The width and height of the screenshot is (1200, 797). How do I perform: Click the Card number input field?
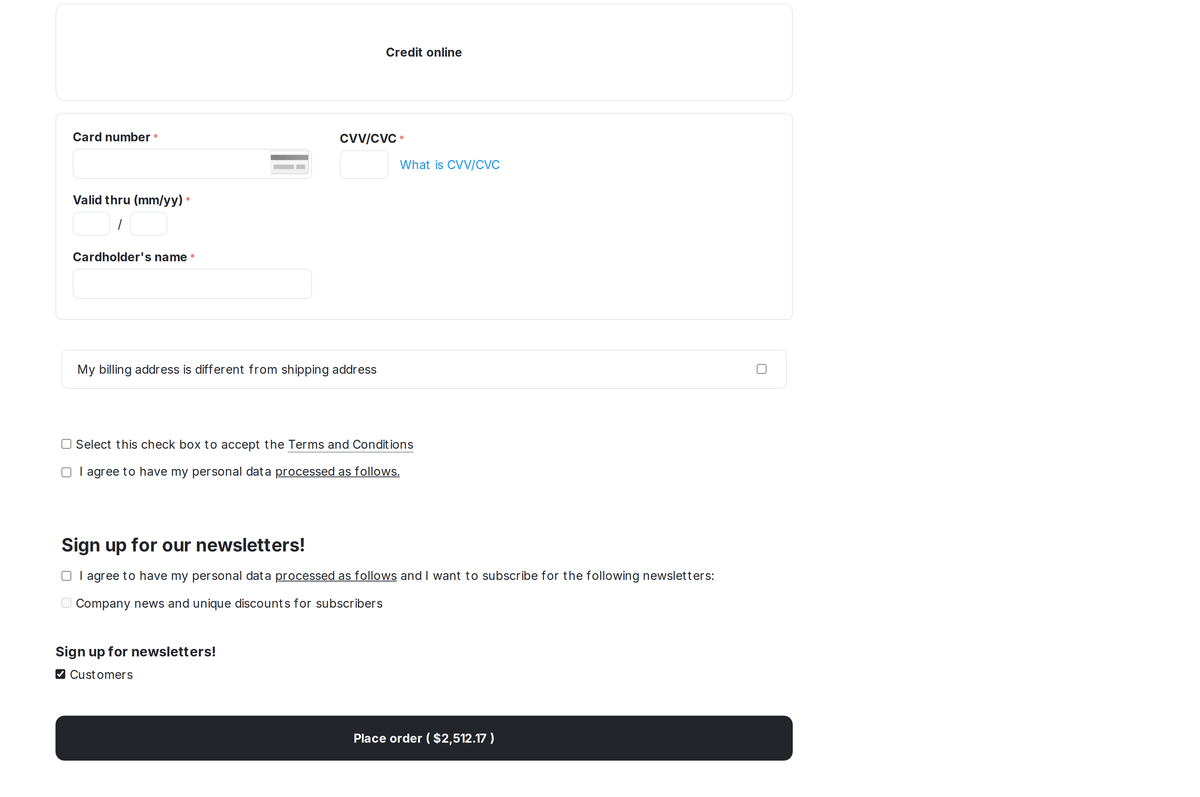coord(192,164)
